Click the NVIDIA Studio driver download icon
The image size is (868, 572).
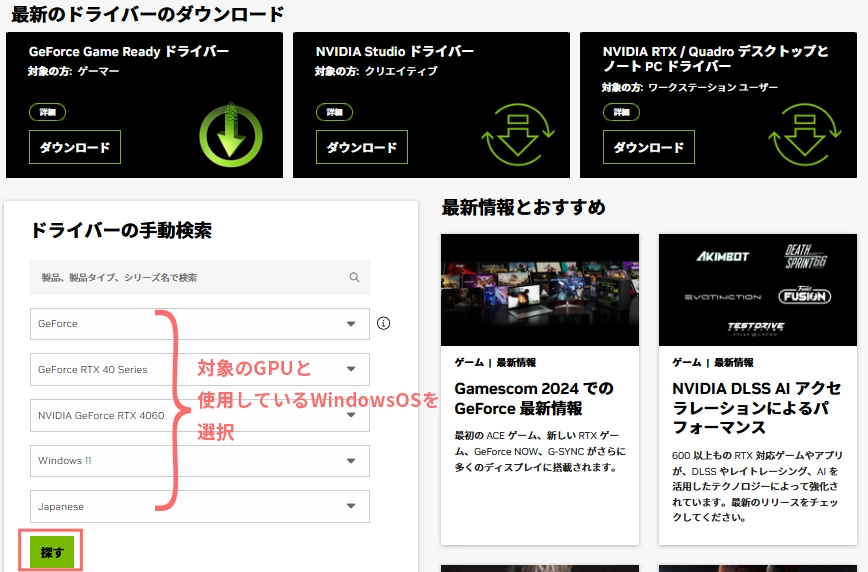[x=518, y=135]
